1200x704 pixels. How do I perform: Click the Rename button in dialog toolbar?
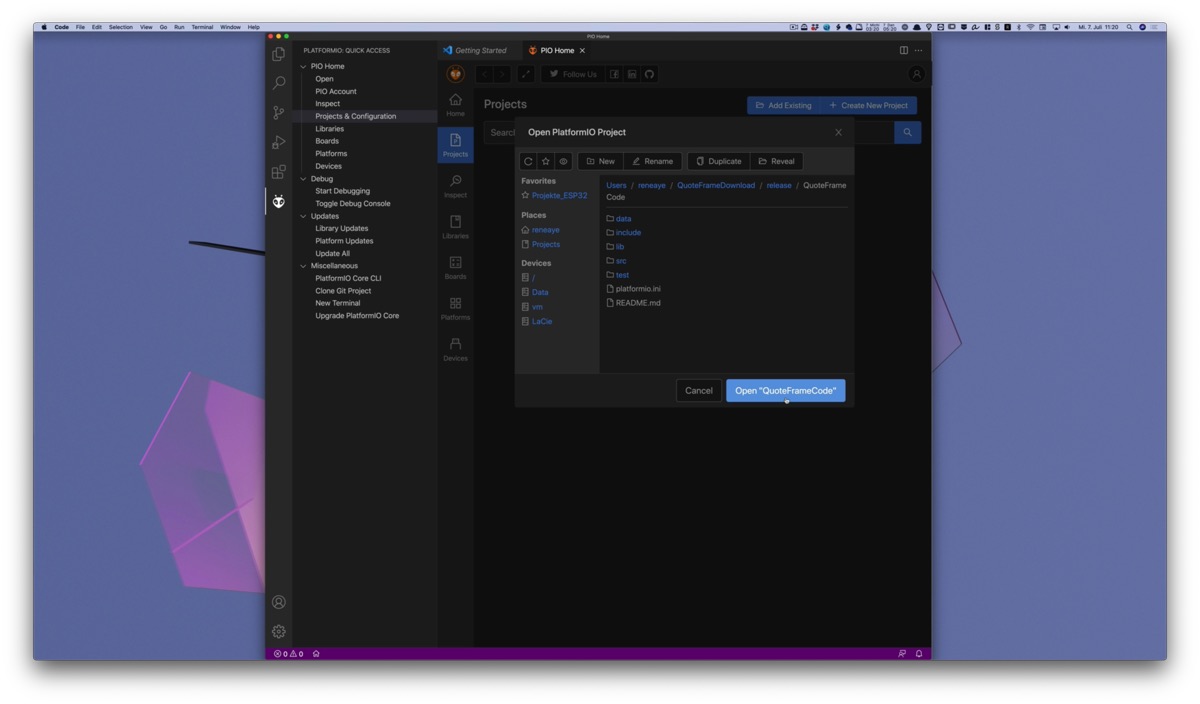(x=652, y=161)
